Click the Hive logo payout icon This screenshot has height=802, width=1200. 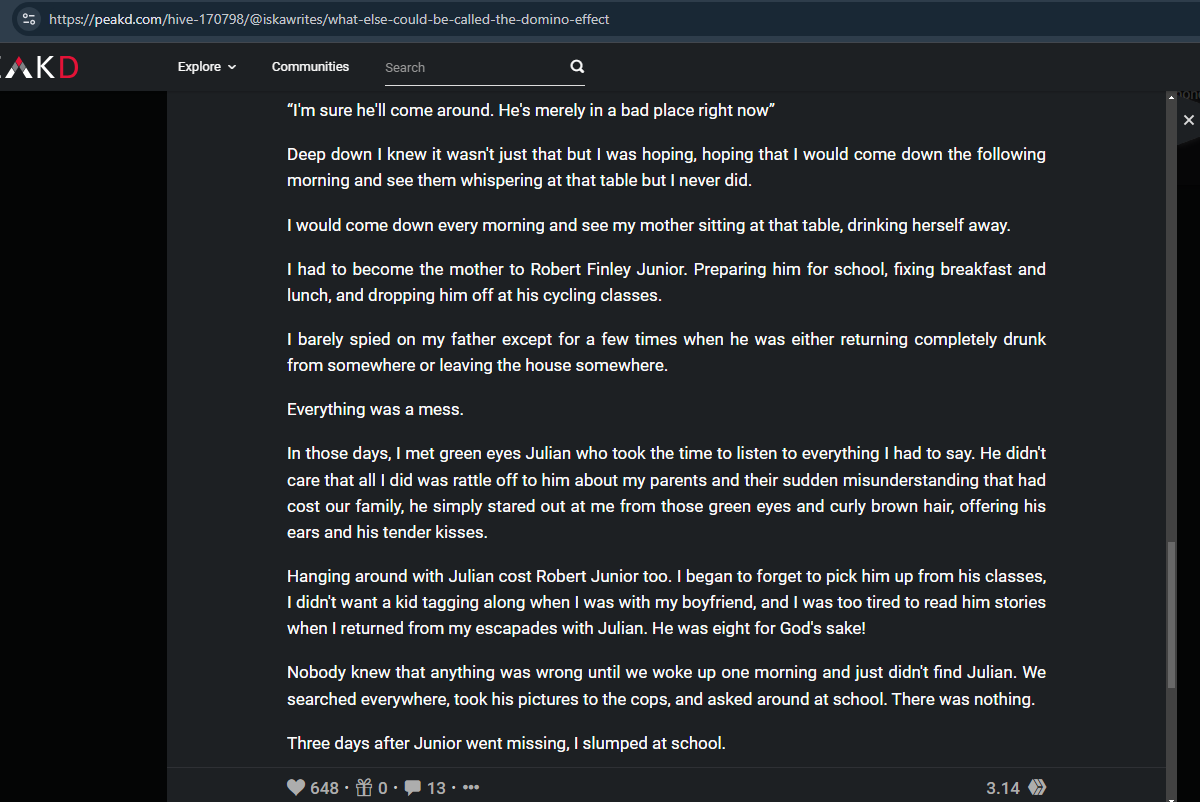[1037, 788]
